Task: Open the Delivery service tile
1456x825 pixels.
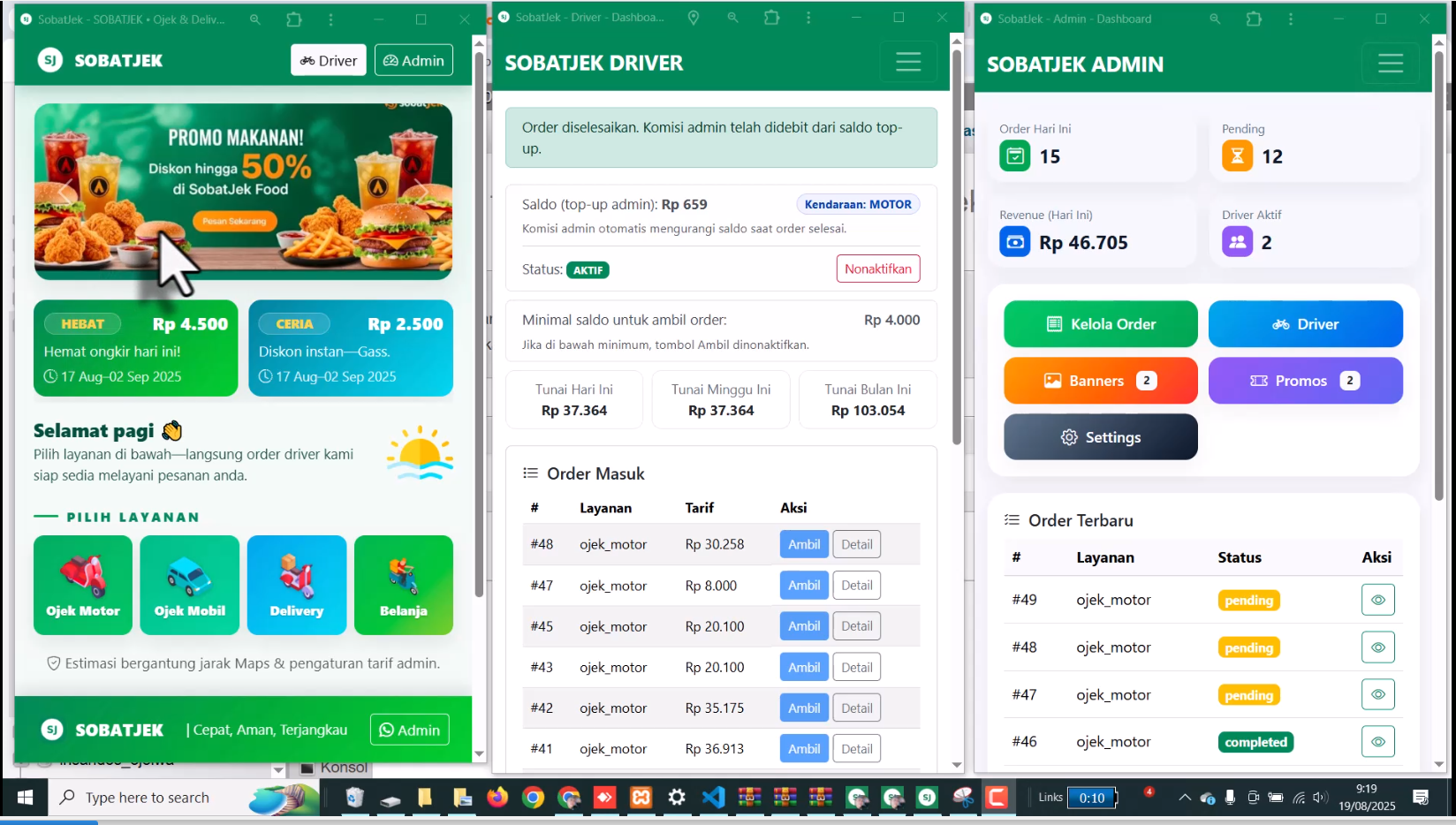Action: pos(297,585)
